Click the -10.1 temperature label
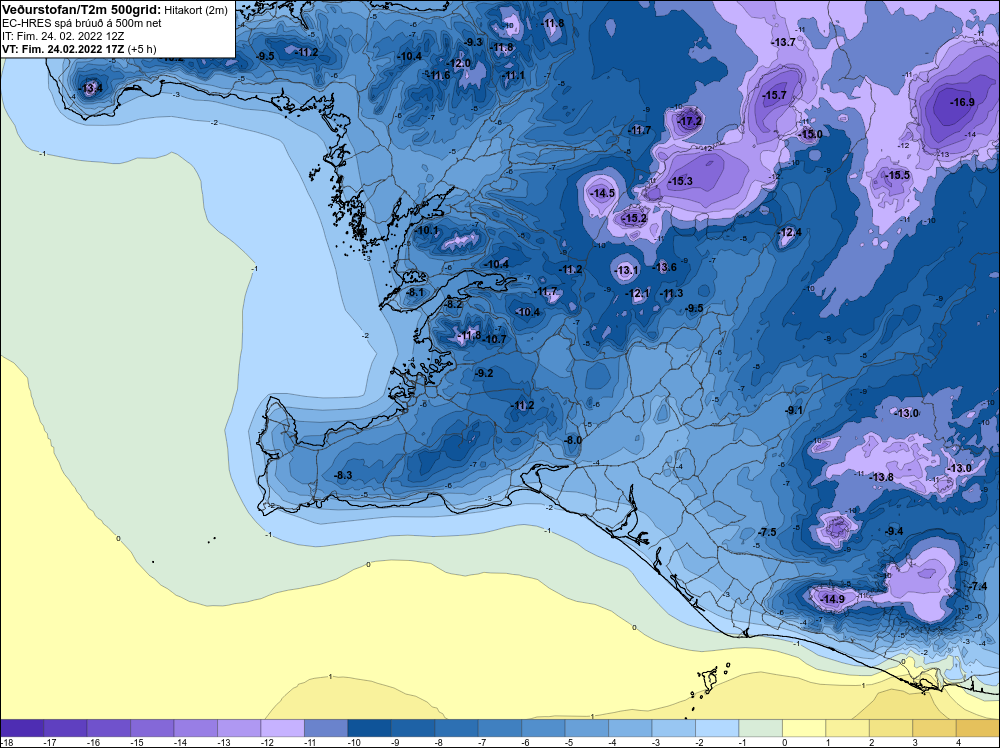 [x=427, y=230]
